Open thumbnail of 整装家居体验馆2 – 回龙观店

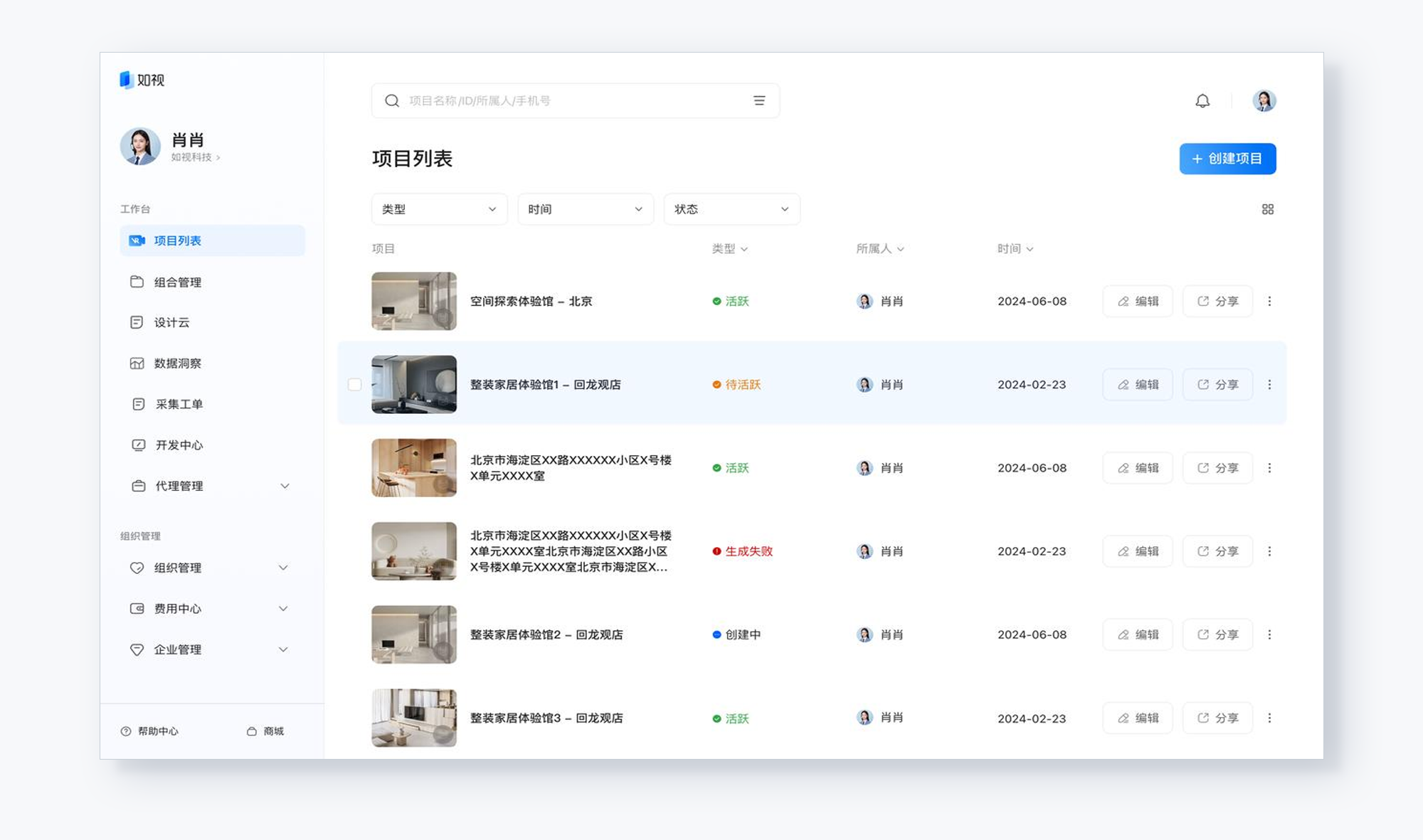(414, 634)
